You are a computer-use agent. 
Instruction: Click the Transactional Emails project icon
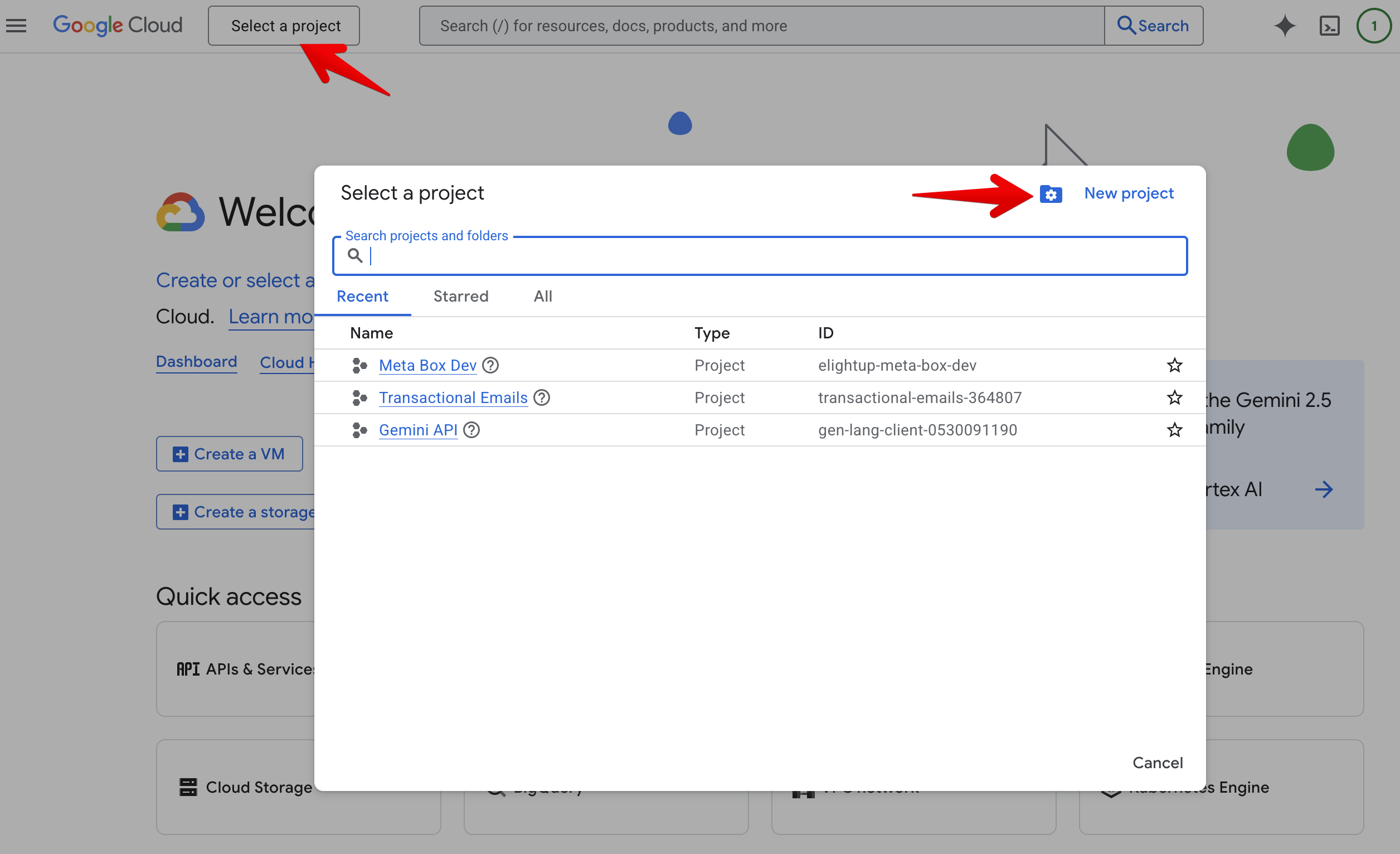point(359,398)
